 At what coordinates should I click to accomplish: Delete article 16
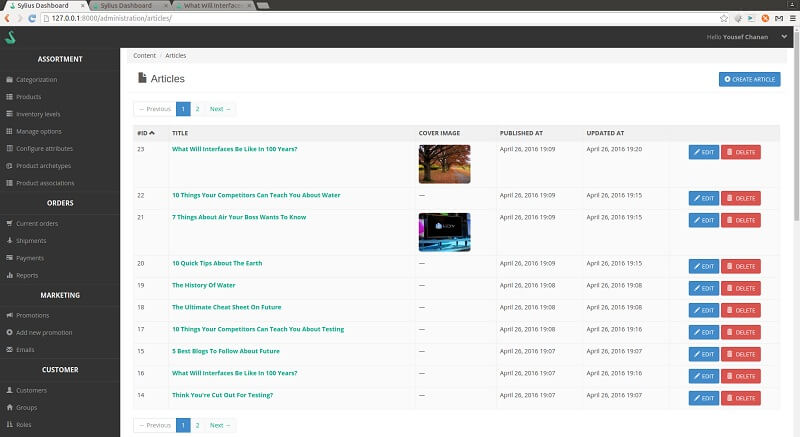point(741,376)
